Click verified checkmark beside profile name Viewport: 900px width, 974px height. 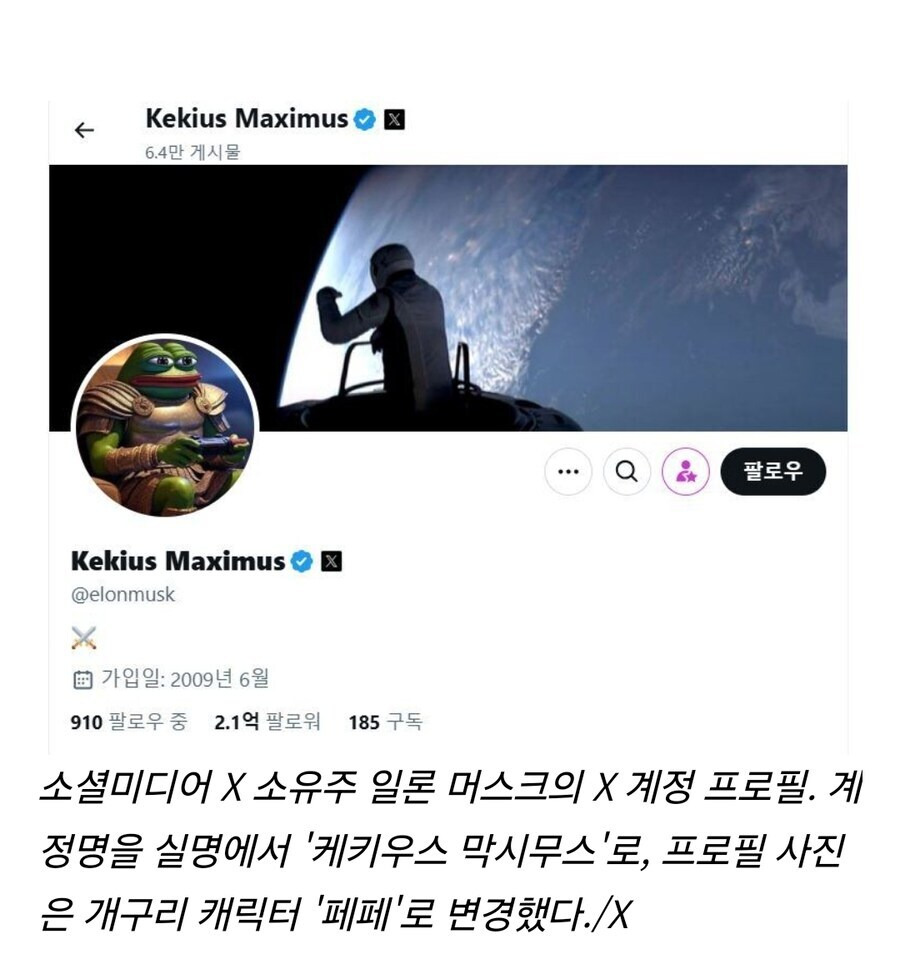[x=302, y=562]
